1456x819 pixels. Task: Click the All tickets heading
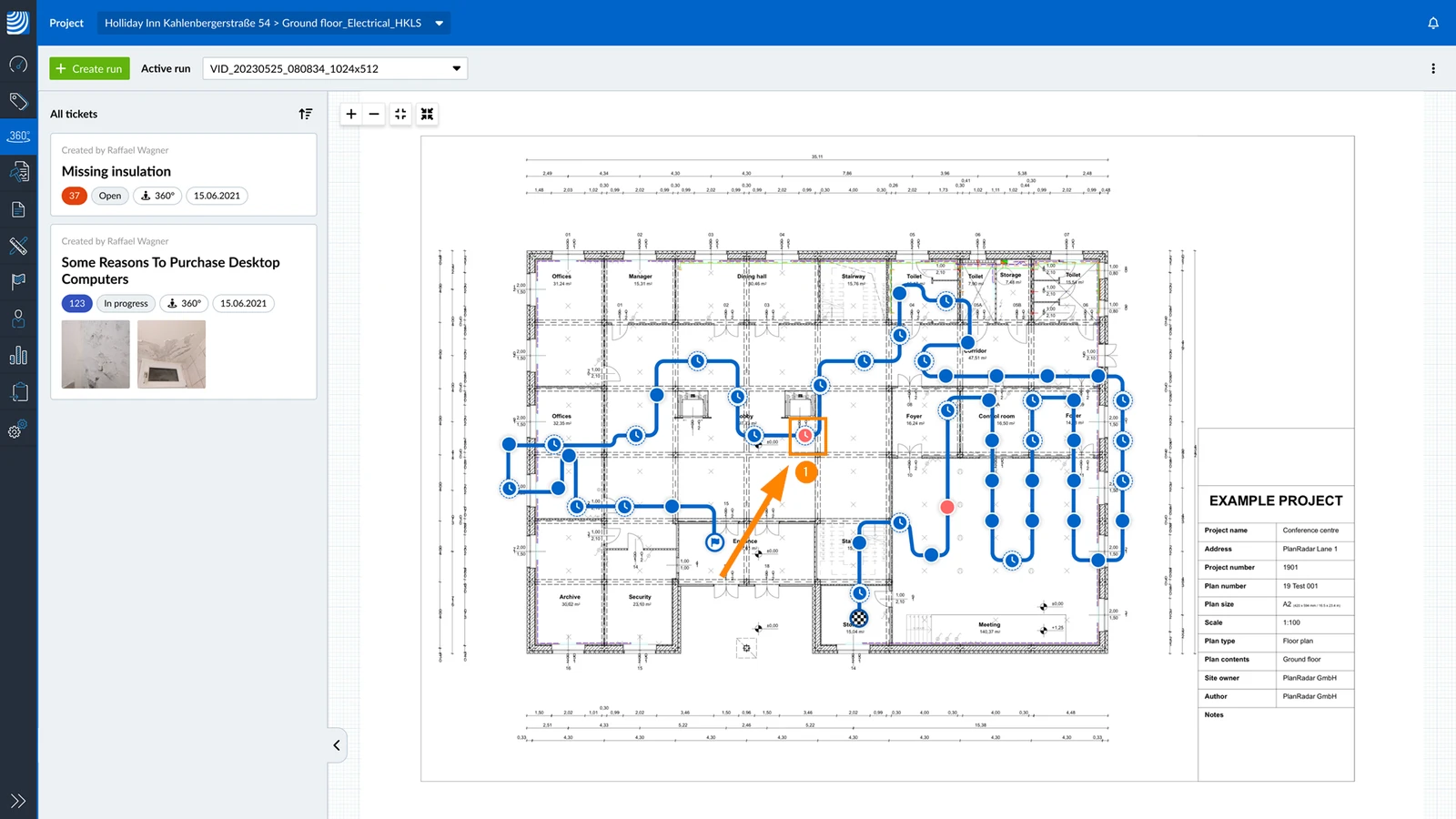(74, 114)
